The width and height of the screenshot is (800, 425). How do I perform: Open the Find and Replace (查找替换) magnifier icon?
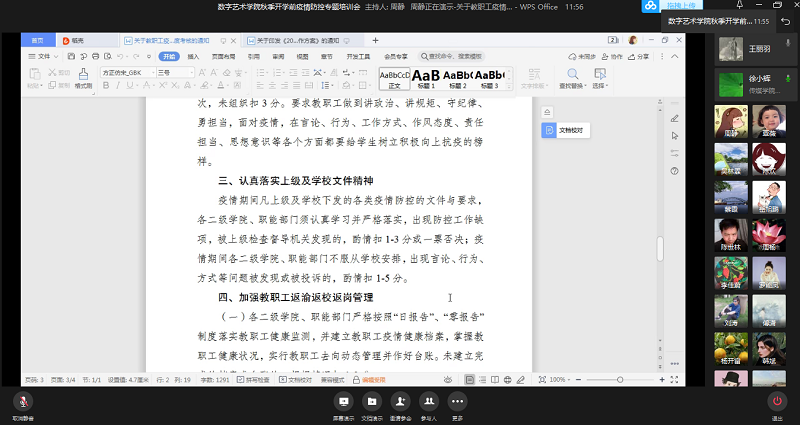(572, 74)
